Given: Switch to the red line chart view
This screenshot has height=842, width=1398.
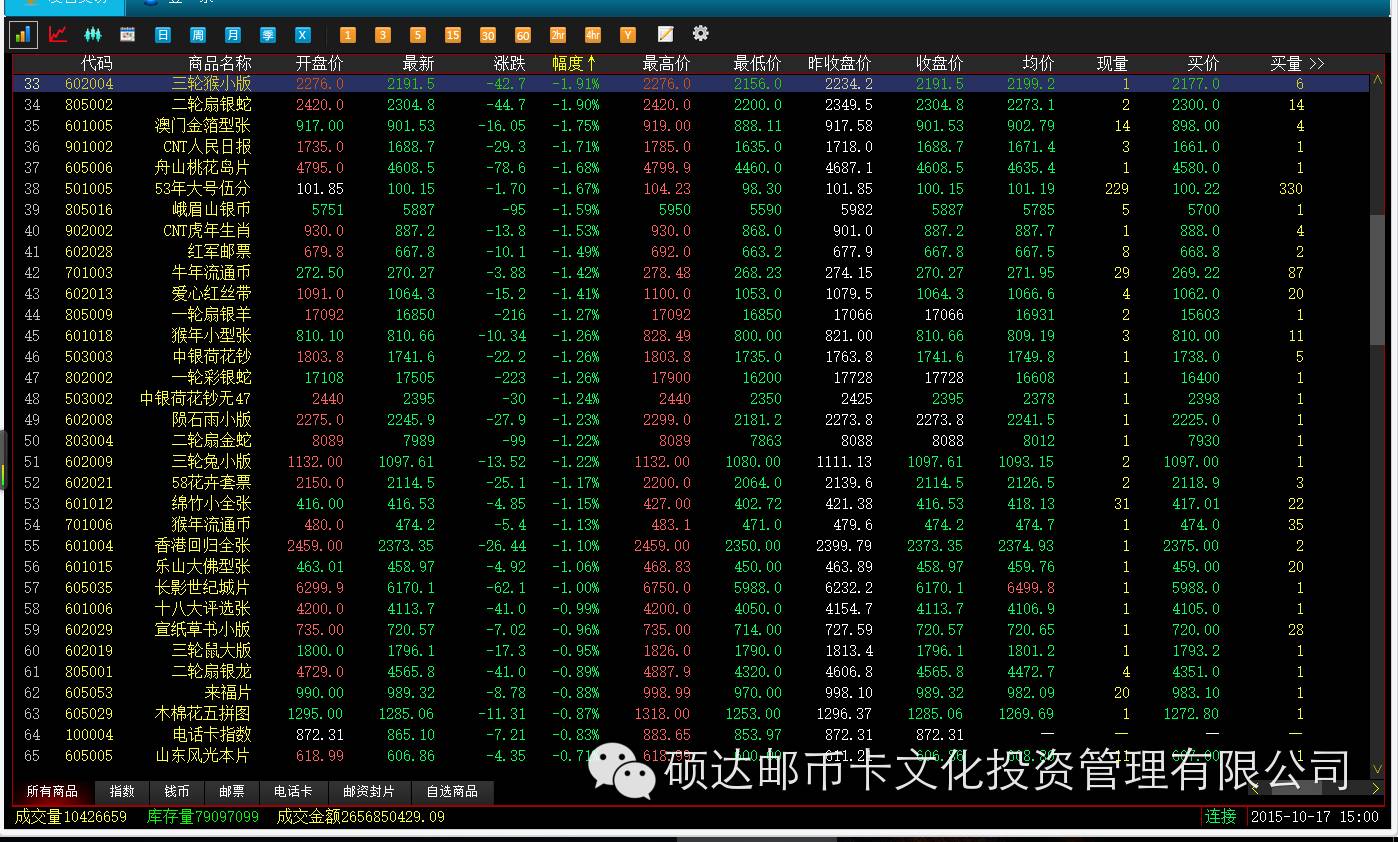Looking at the screenshot, I should tap(58, 34).
